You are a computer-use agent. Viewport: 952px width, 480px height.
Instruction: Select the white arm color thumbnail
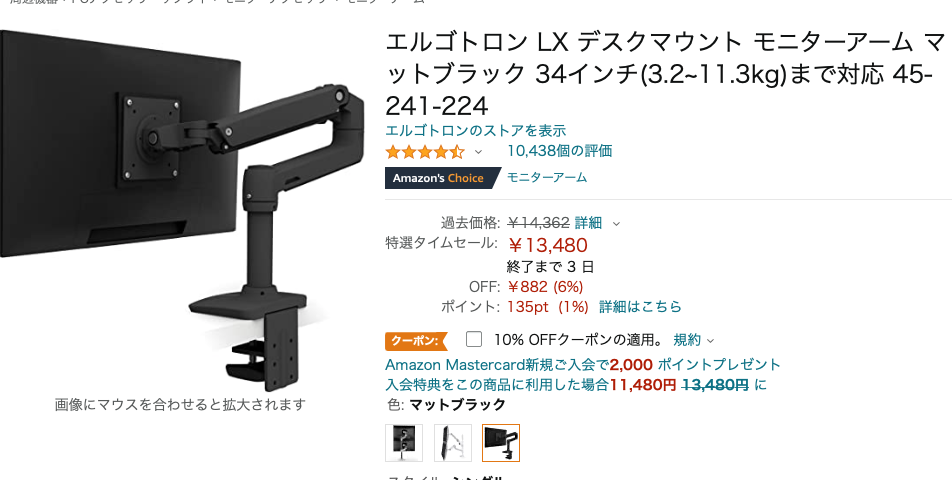pyautogui.click(x=452, y=442)
